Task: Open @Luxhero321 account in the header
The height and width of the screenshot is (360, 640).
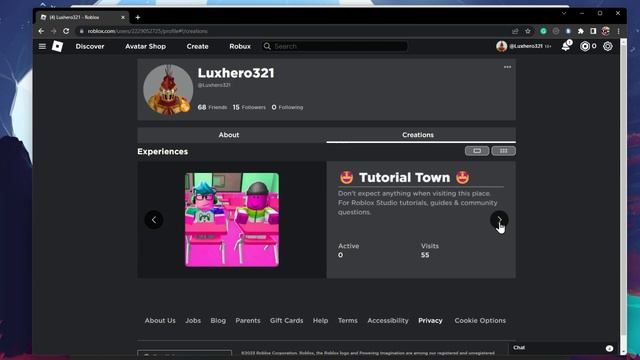Action: point(524,47)
